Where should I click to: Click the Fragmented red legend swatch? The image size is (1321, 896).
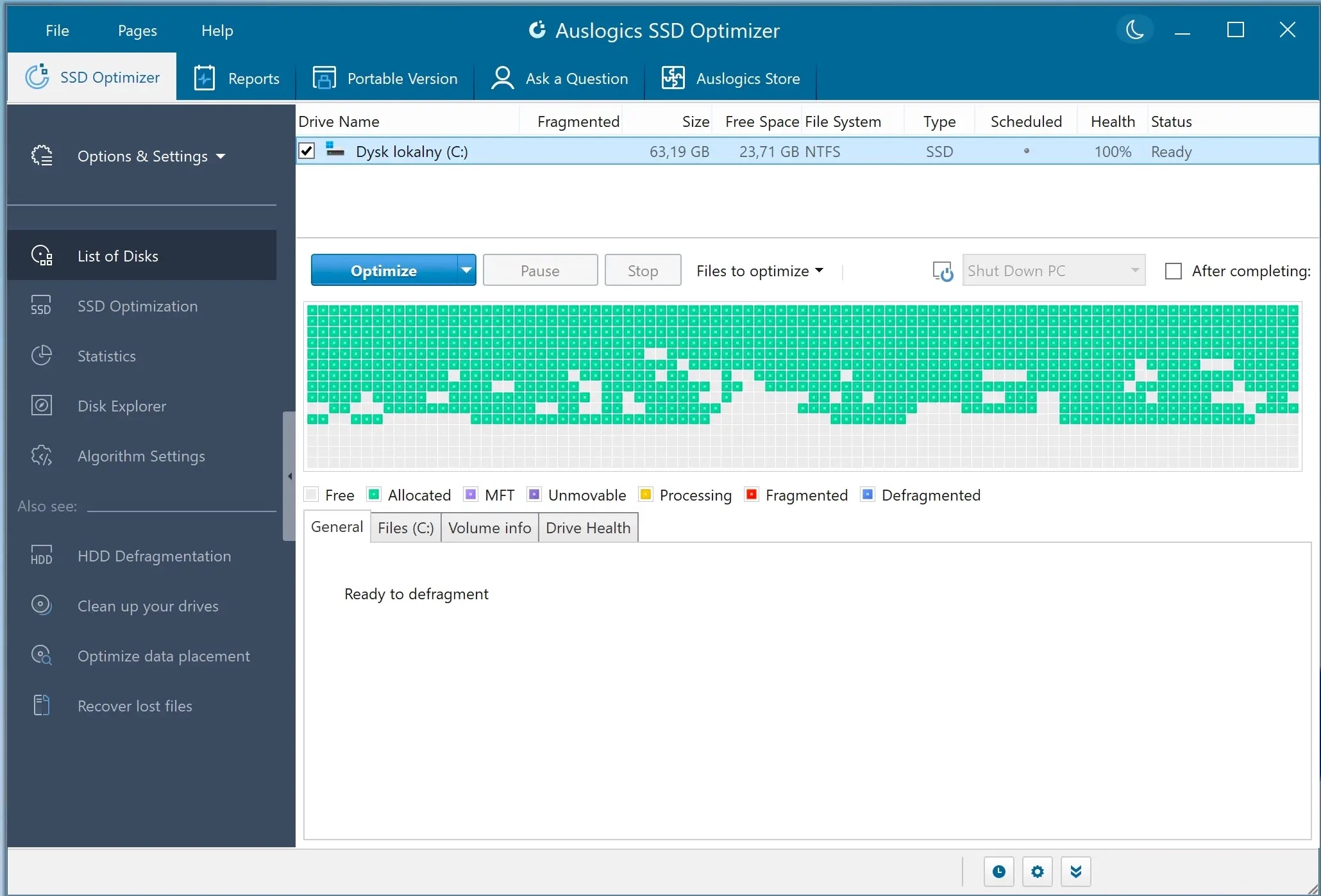(752, 495)
